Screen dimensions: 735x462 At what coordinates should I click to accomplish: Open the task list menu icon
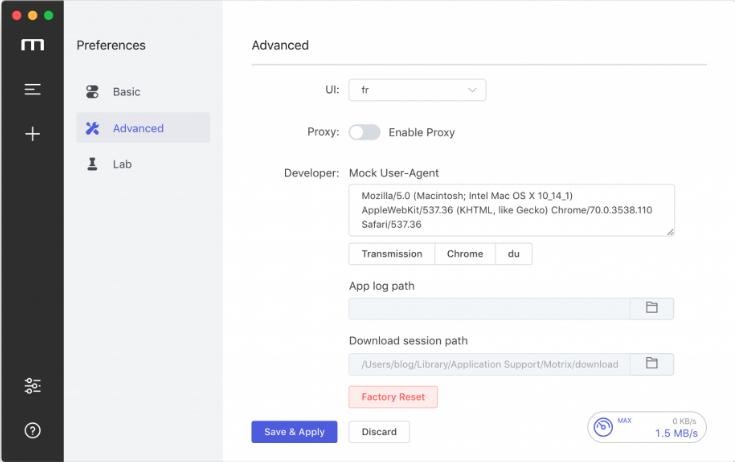[32, 90]
